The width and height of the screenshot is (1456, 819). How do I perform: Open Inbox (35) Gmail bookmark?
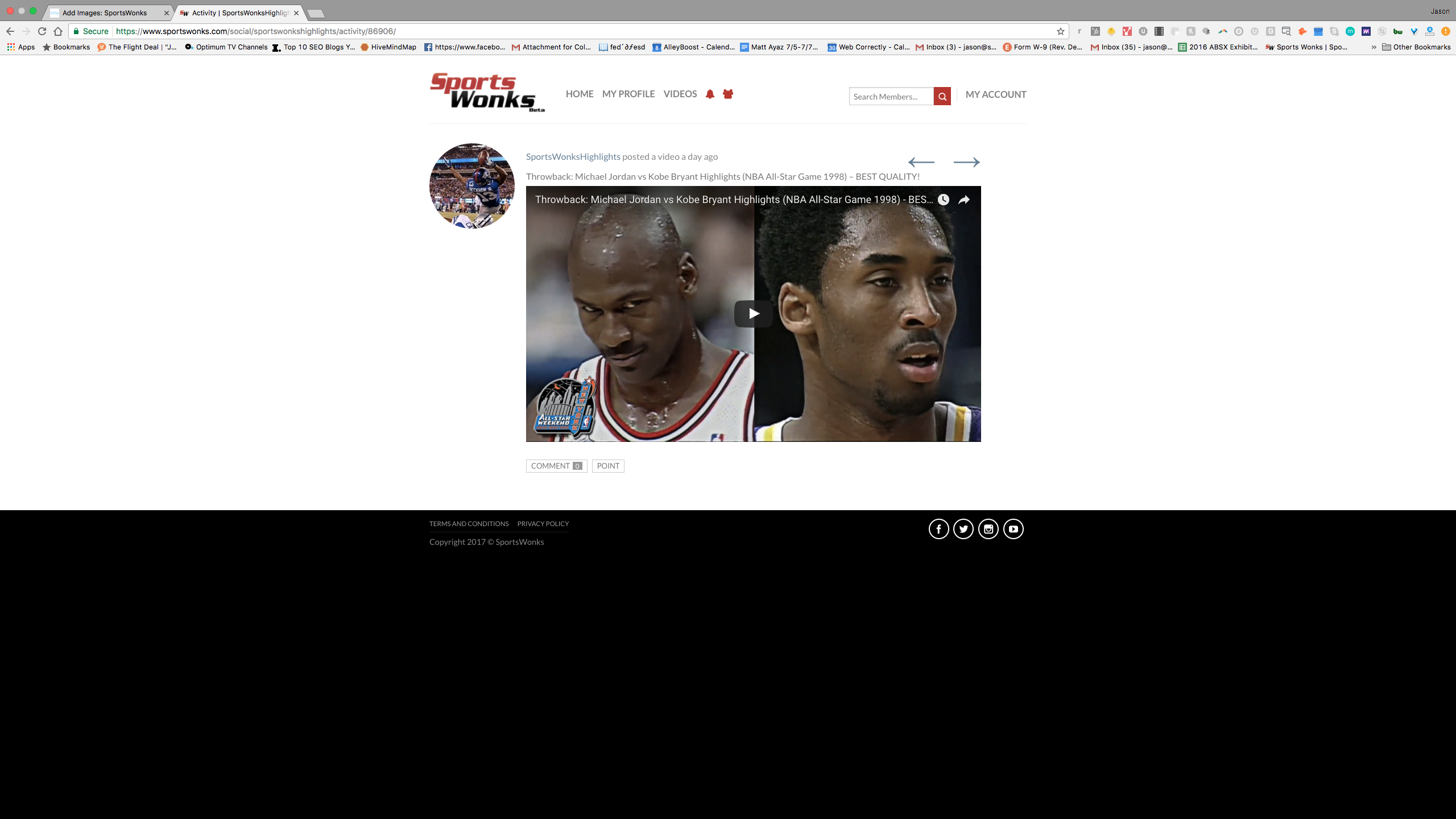[1131, 47]
